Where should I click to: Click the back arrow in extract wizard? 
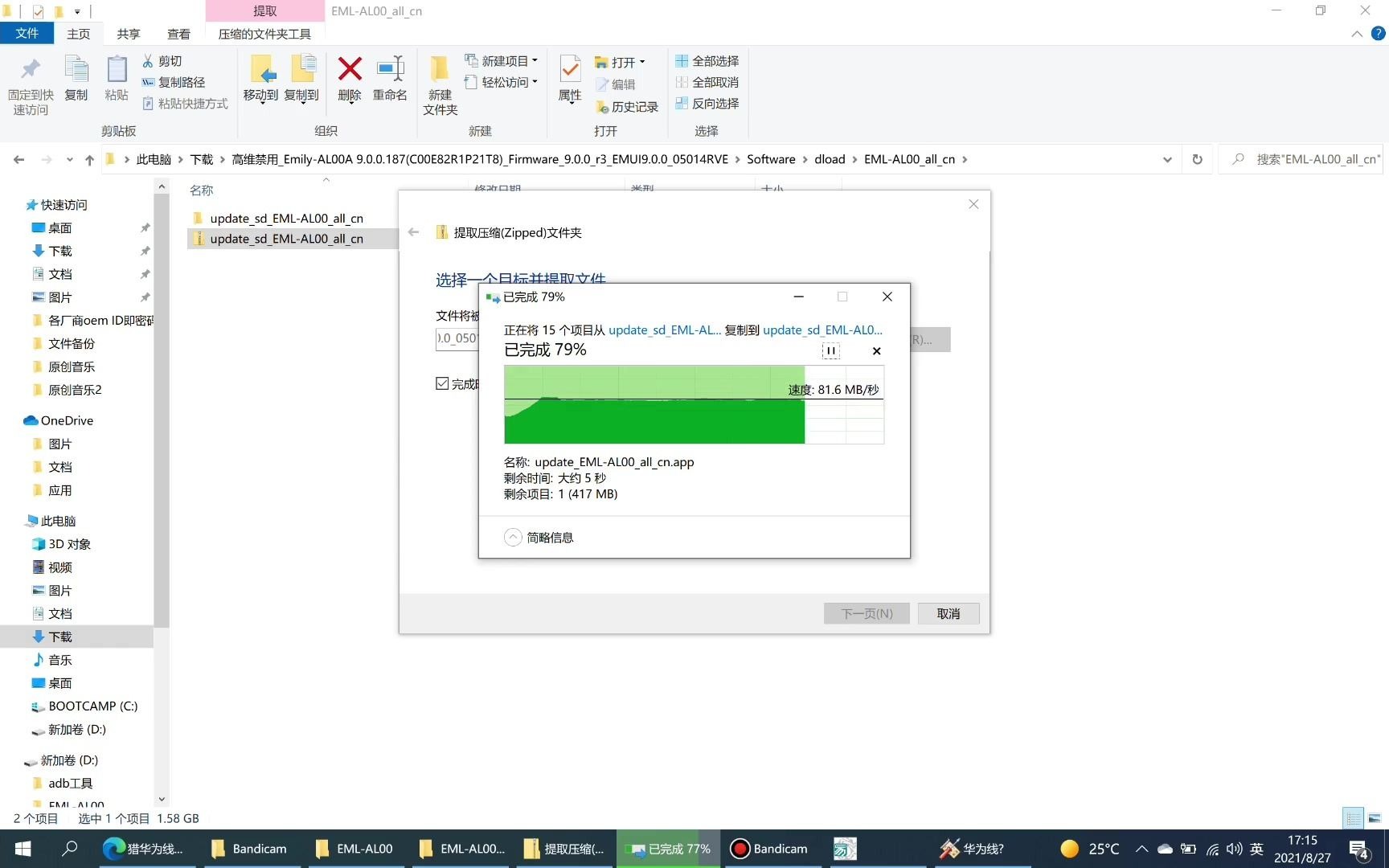[x=414, y=232]
